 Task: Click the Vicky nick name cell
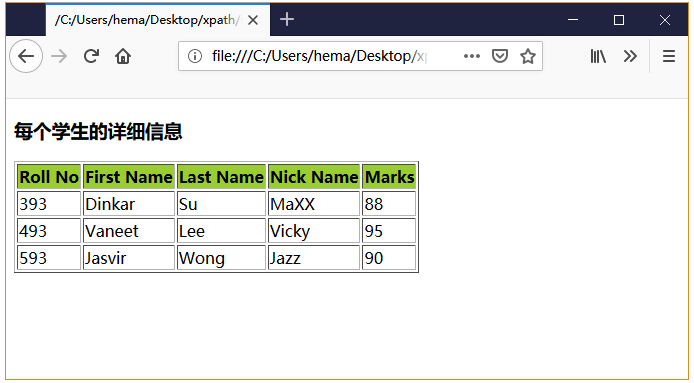[x=314, y=231]
